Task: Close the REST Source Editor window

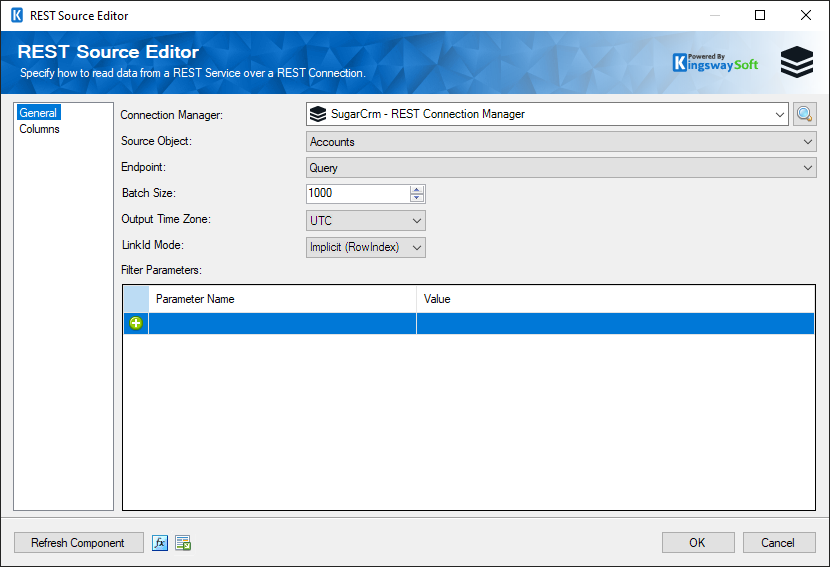Action: pyautogui.click(x=806, y=15)
